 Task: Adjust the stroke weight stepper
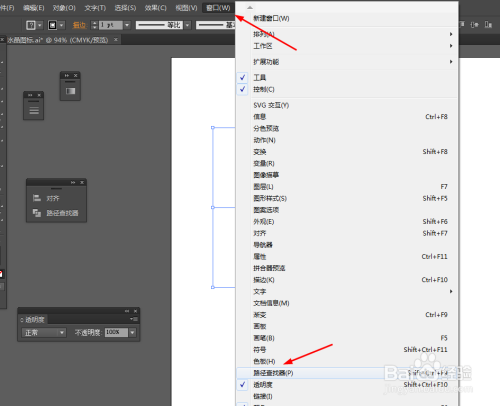pos(95,25)
